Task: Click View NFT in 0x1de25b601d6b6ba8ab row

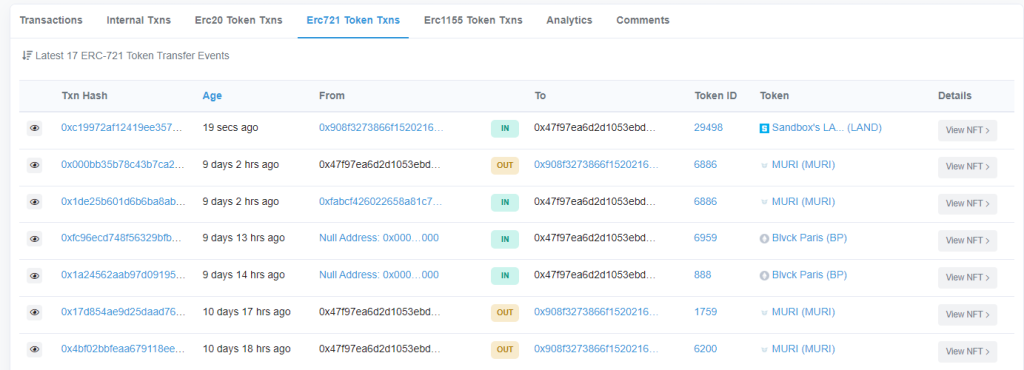Action: pyautogui.click(x=967, y=204)
